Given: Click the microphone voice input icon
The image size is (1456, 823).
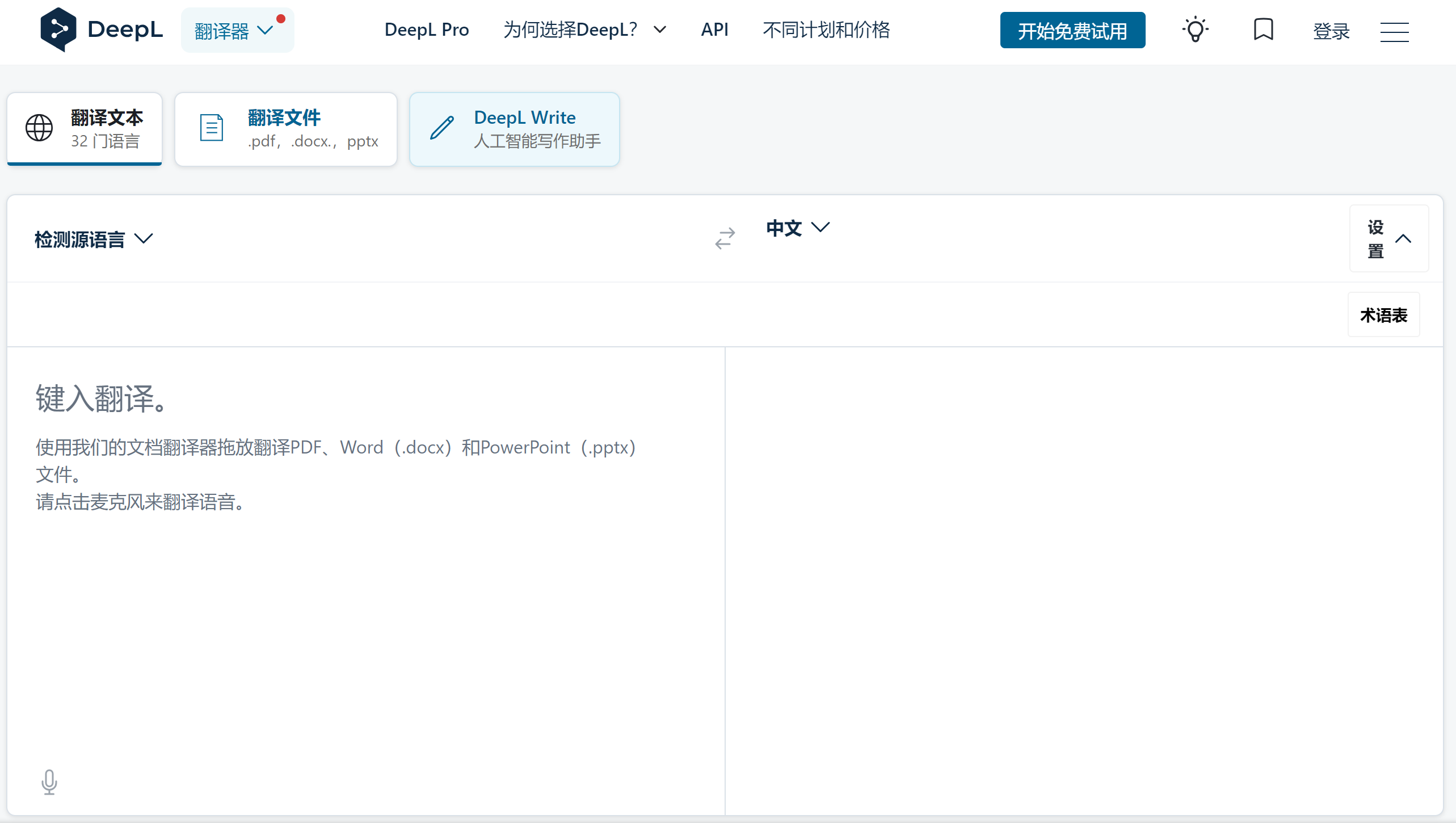Looking at the screenshot, I should coord(49,782).
